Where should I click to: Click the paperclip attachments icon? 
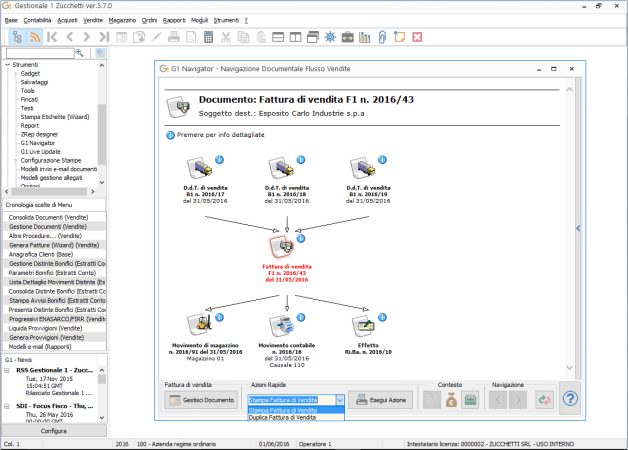click(x=382, y=37)
